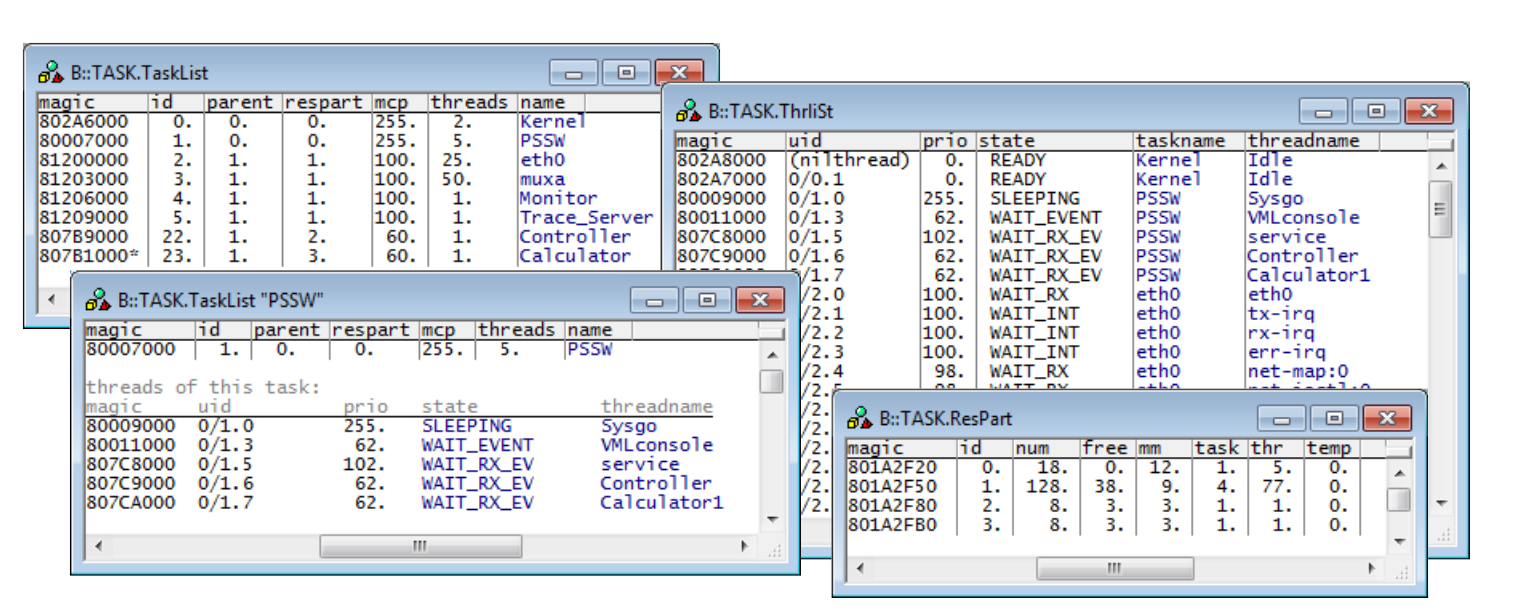This screenshot has height=616, width=1516.
Task: Click right scroll arrow in TASK.TaskList "PSSW"
Action: tap(743, 547)
